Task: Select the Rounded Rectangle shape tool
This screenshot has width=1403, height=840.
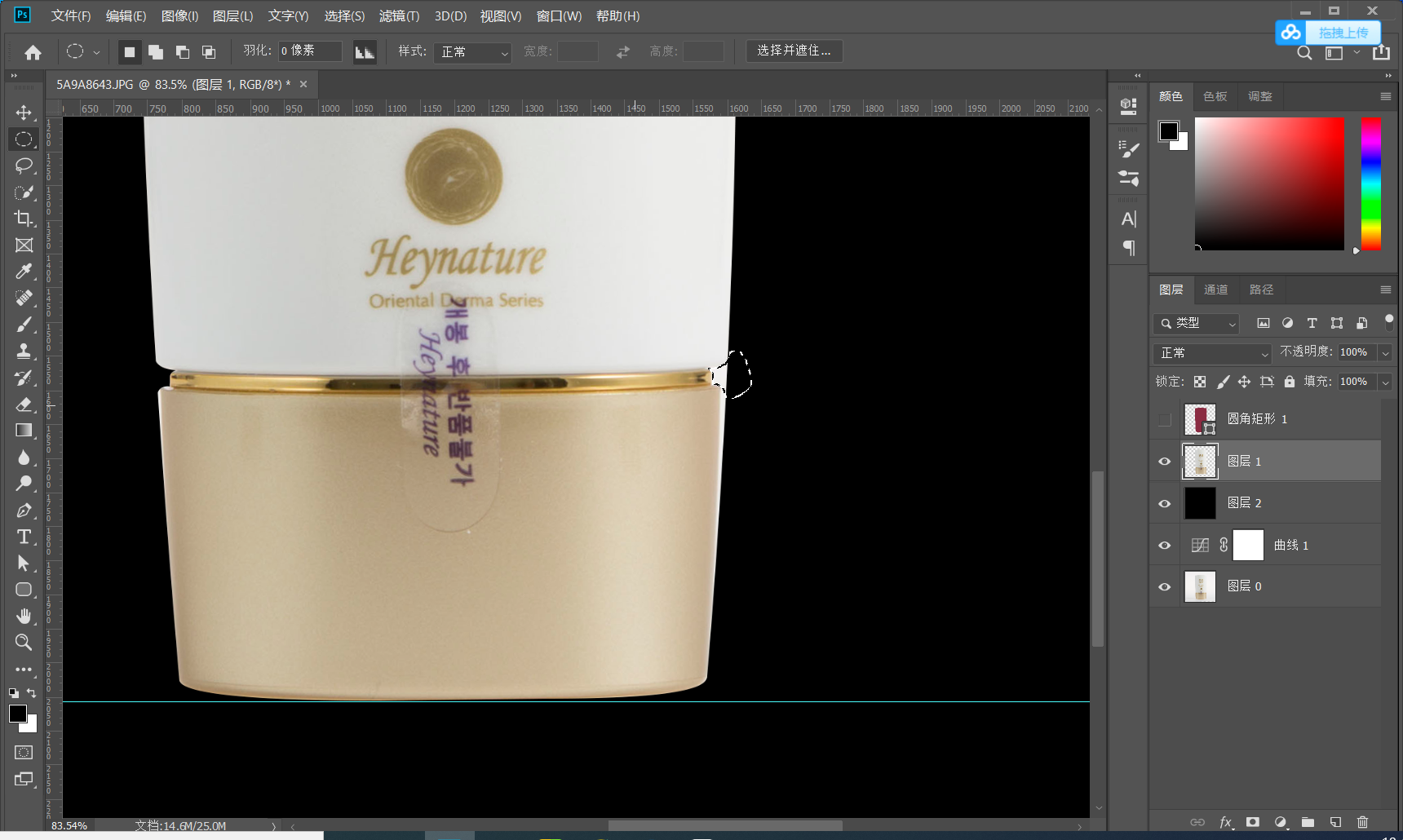Action: click(x=24, y=590)
